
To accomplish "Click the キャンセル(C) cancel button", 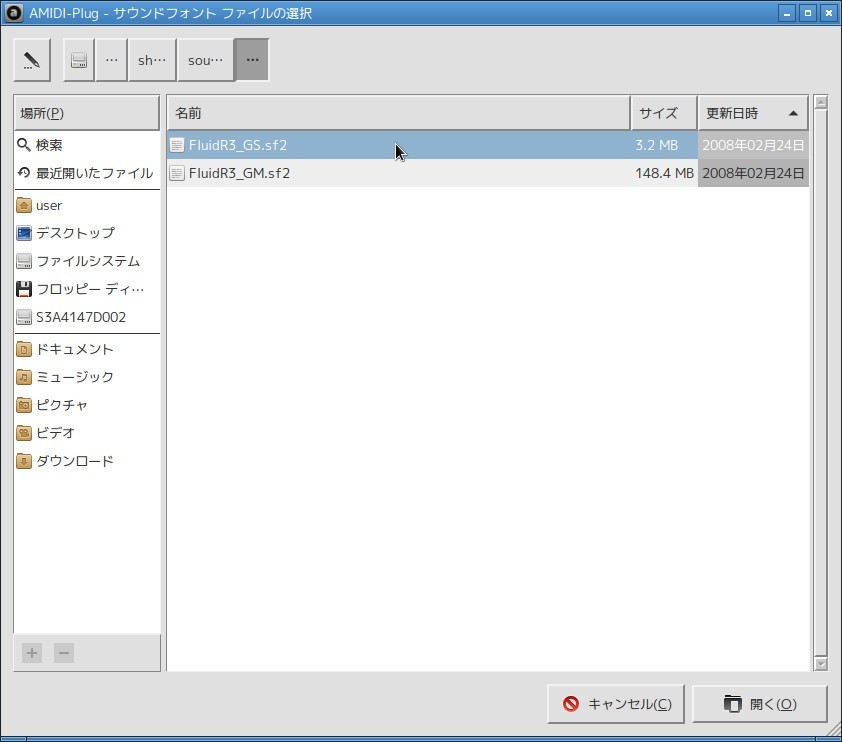I will pyautogui.click(x=616, y=704).
